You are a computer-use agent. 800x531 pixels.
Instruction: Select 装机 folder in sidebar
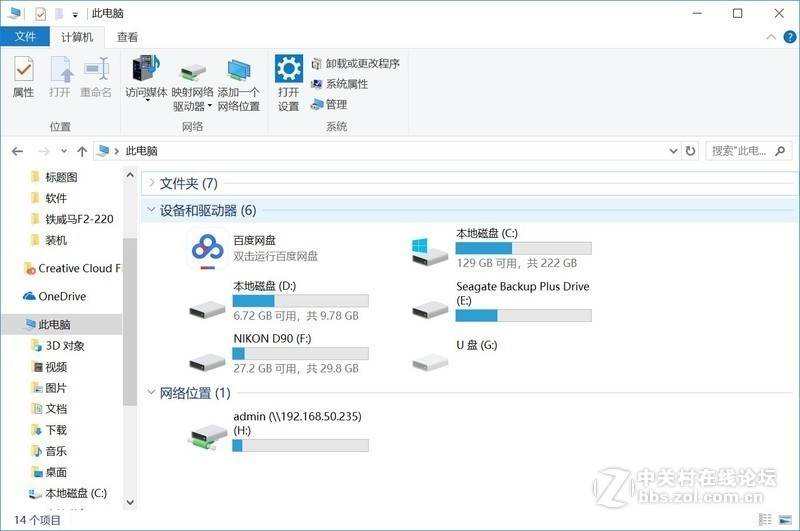[x=49, y=240]
